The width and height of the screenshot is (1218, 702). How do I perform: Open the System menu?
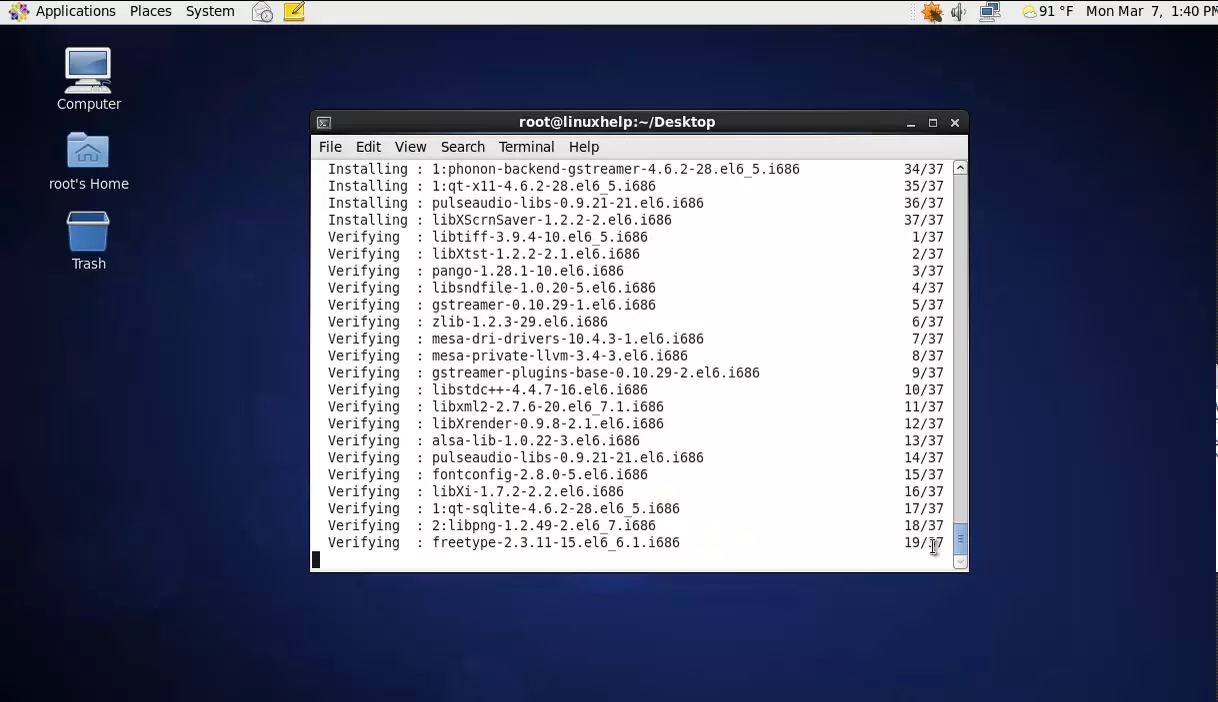210,12
